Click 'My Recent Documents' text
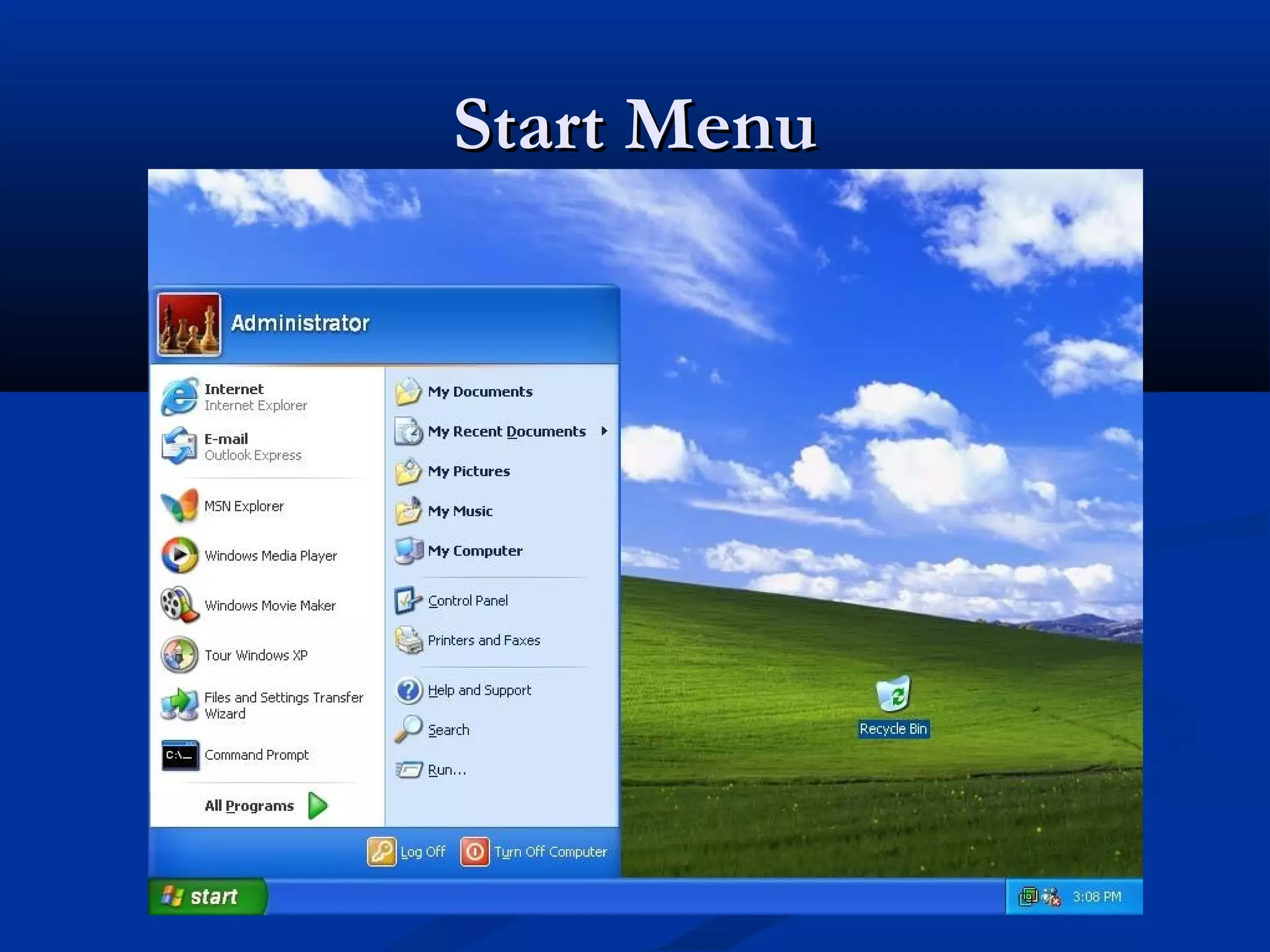 coord(507,431)
